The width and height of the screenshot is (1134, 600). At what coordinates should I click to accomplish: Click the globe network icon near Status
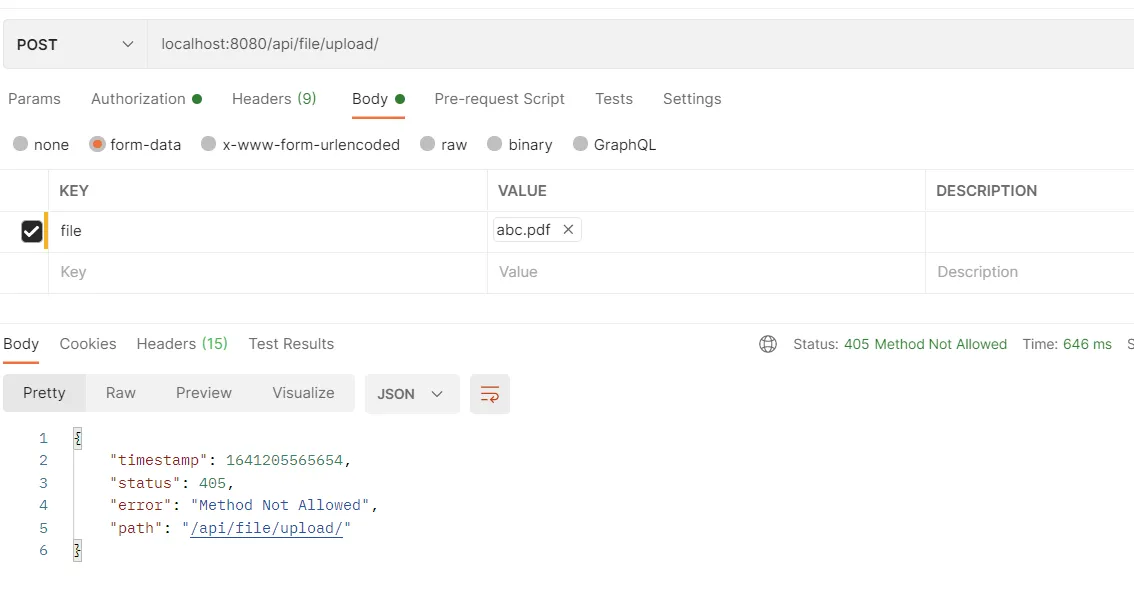(x=768, y=344)
